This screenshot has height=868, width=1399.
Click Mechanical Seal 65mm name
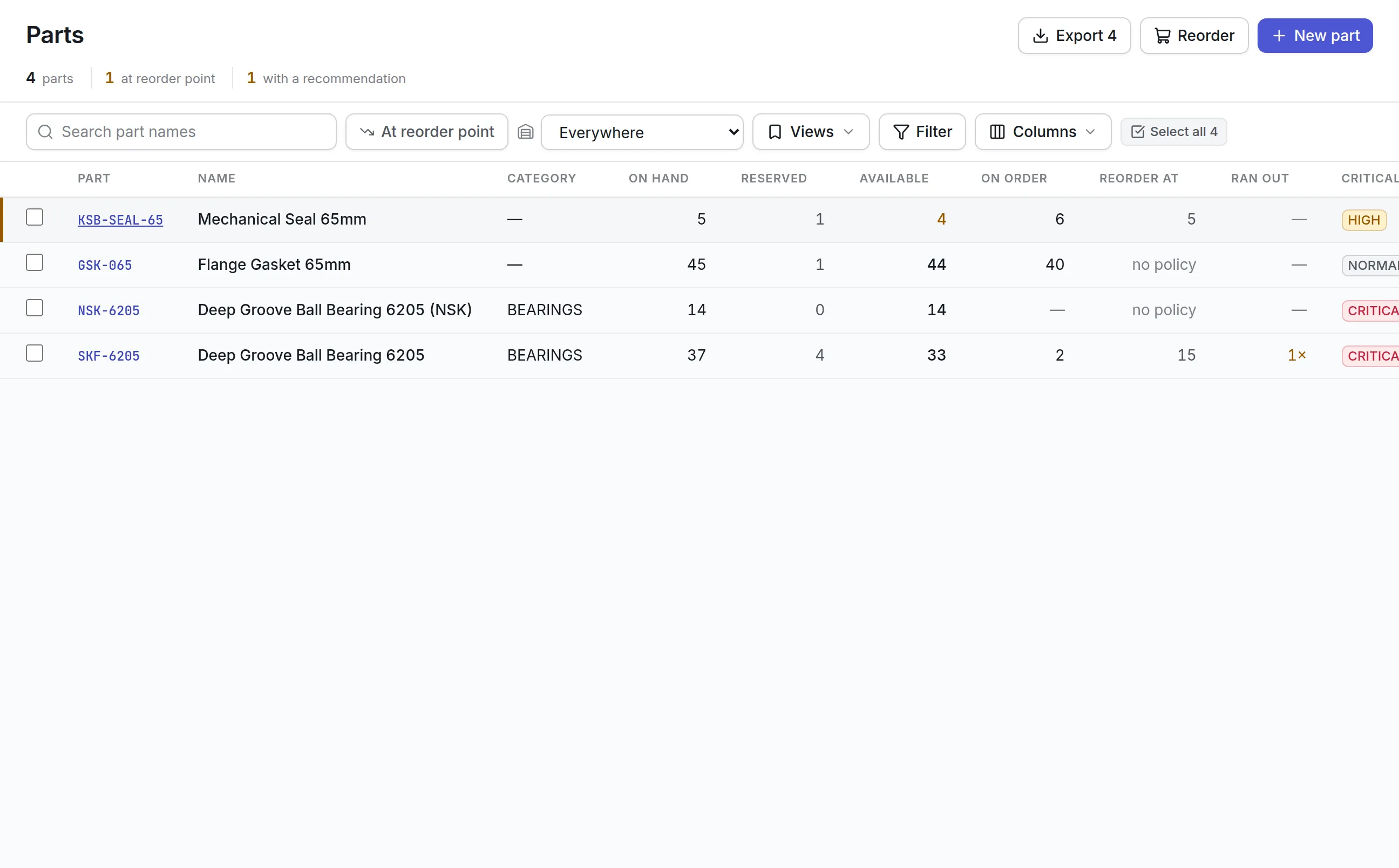click(x=282, y=219)
